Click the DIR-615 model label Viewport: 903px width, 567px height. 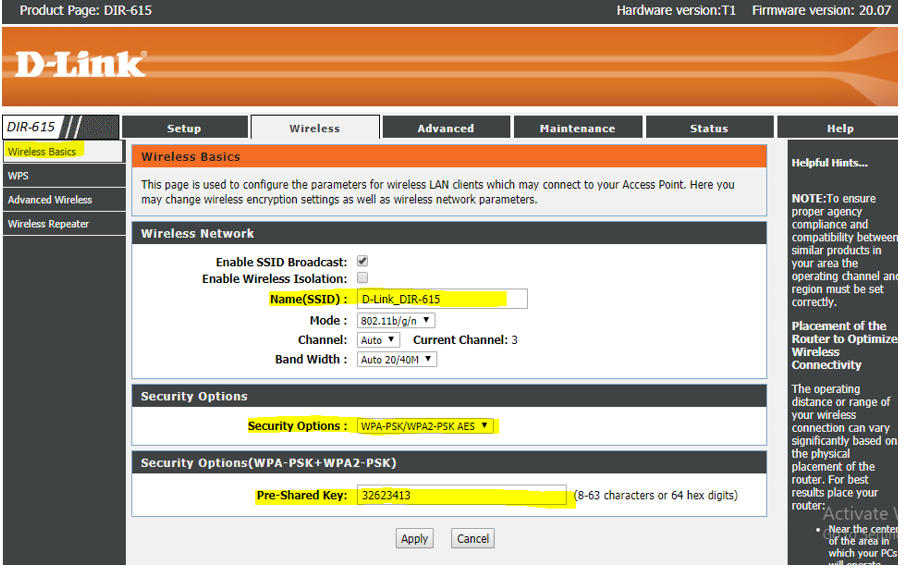(x=31, y=127)
